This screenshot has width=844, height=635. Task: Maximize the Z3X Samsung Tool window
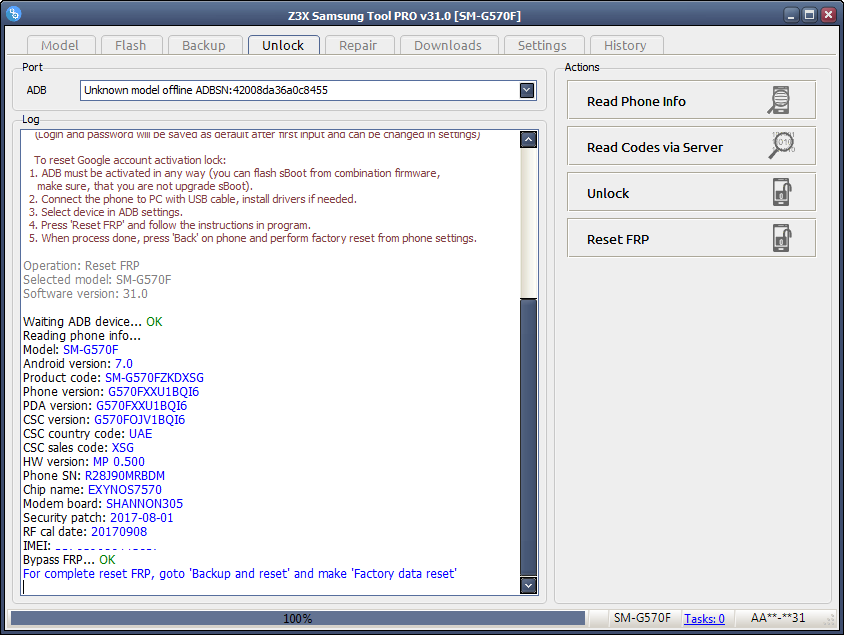(x=809, y=15)
